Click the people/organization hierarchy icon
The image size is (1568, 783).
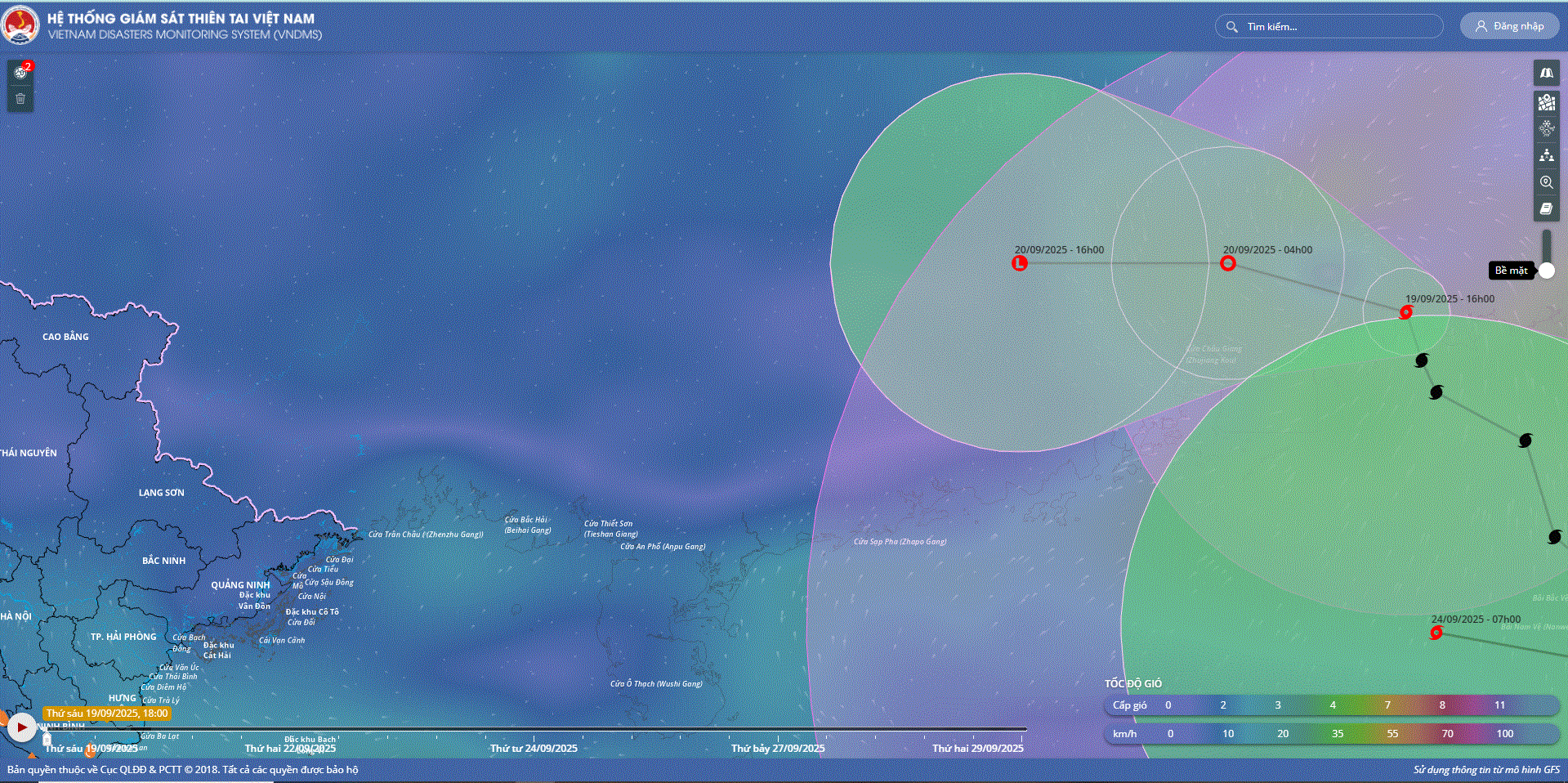coord(1546,155)
